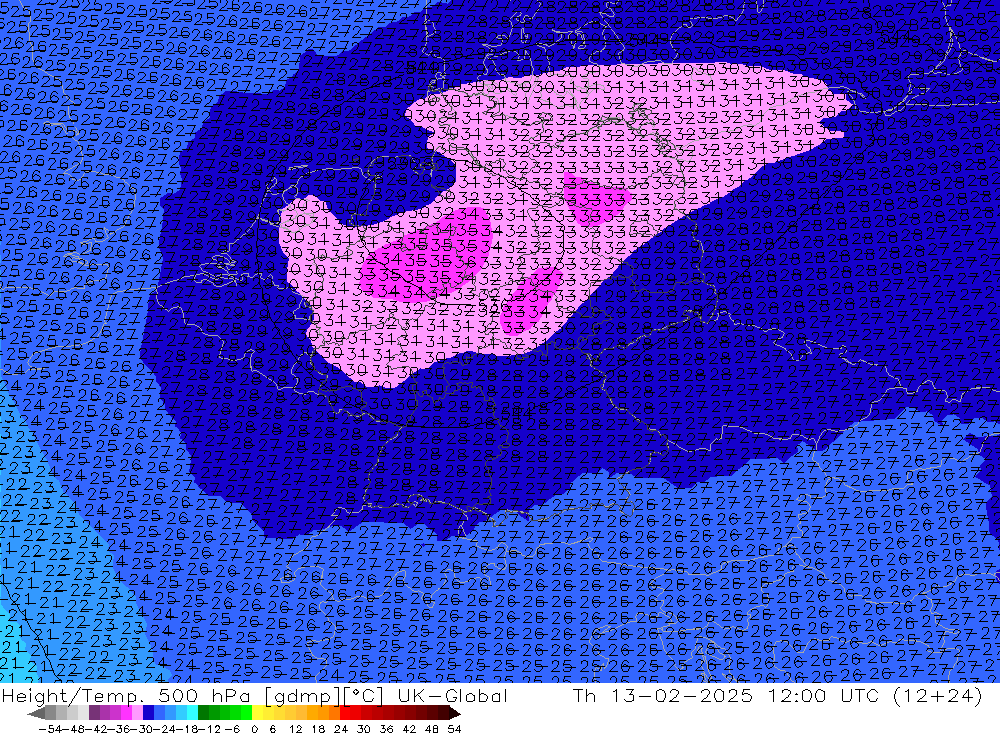Click the "24" legend value below scale

(x=341, y=729)
